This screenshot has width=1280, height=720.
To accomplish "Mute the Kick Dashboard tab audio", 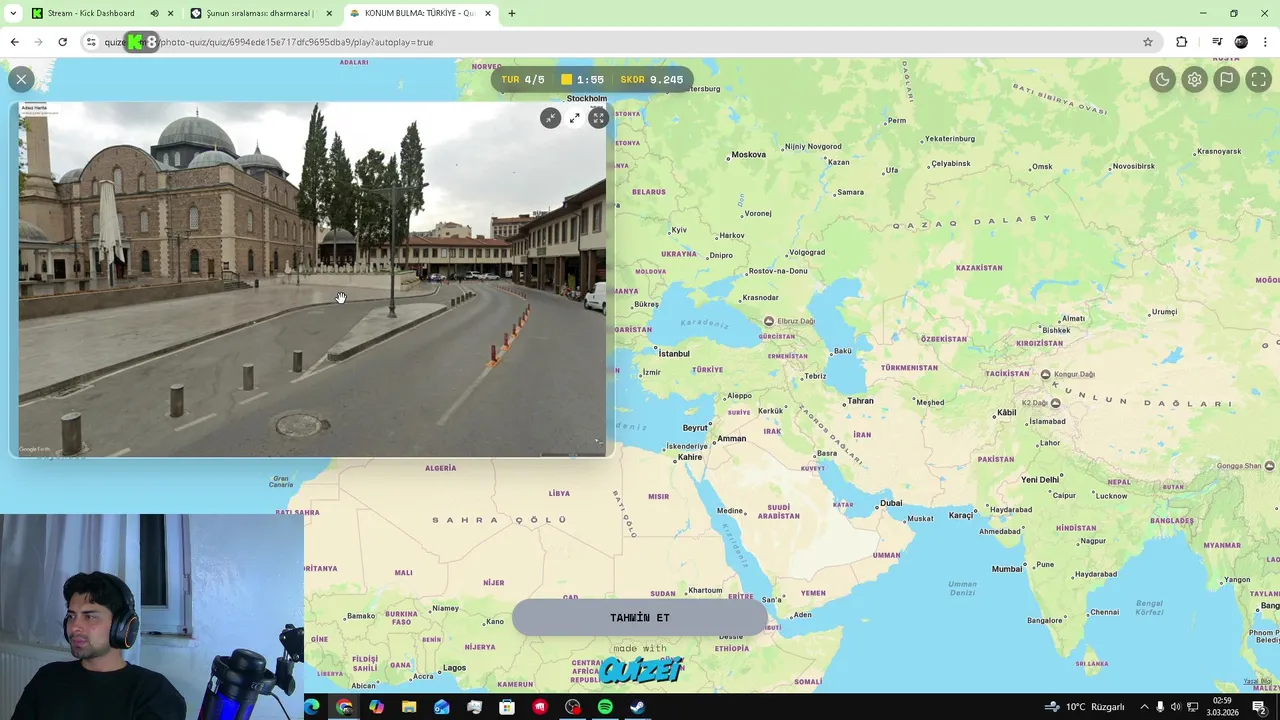I will coord(154,13).
